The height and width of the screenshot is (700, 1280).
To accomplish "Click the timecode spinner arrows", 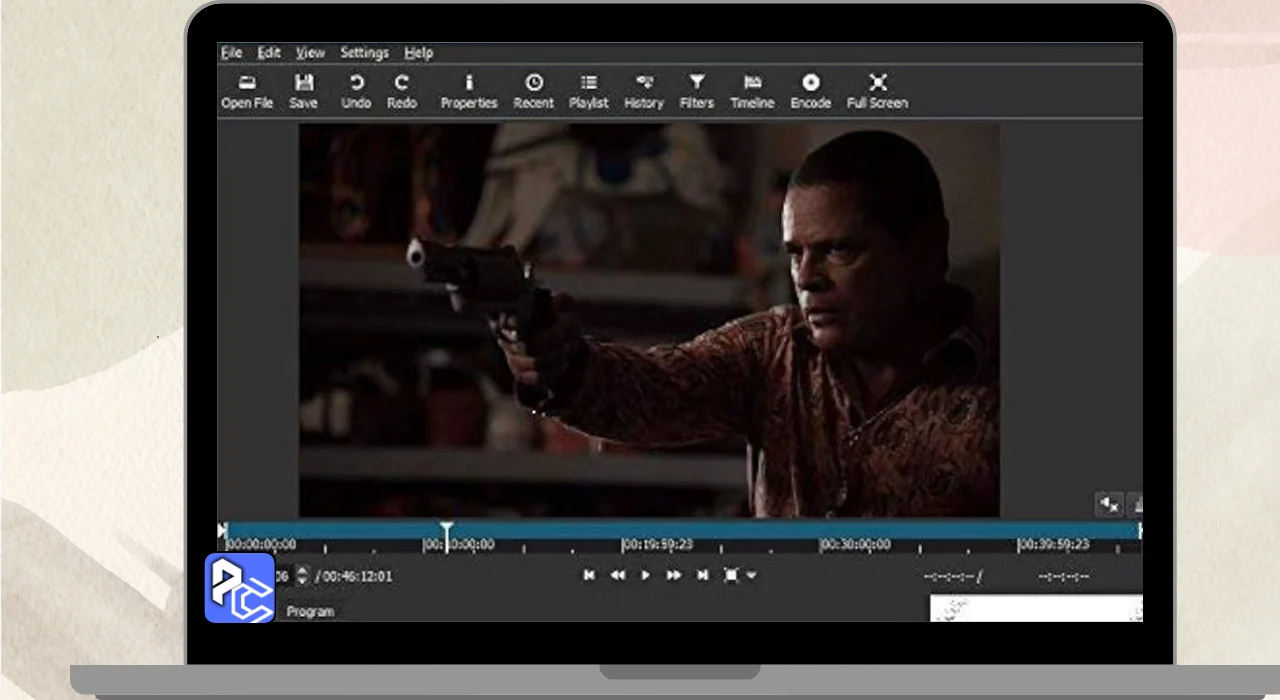I will pos(303,575).
